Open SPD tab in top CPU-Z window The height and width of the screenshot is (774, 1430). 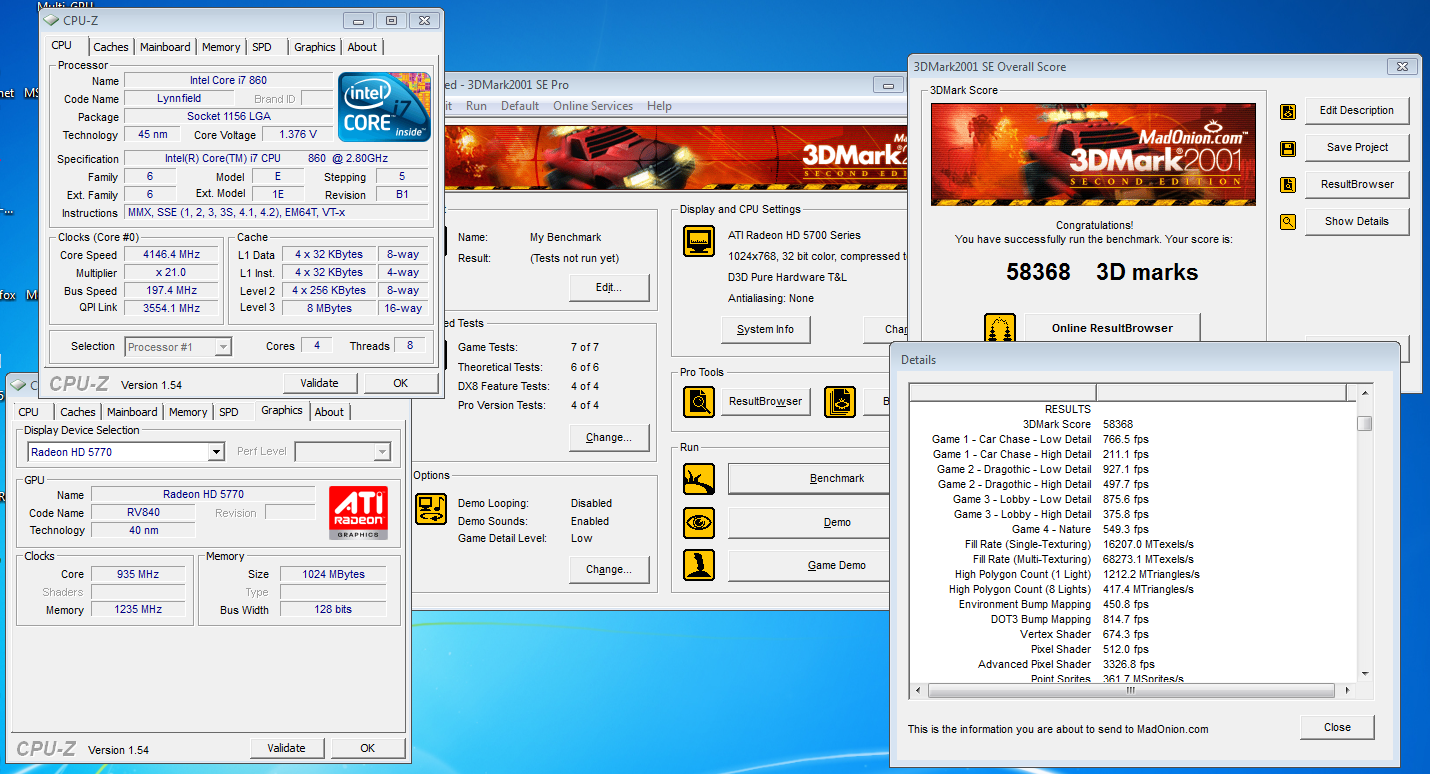click(x=262, y=47)
